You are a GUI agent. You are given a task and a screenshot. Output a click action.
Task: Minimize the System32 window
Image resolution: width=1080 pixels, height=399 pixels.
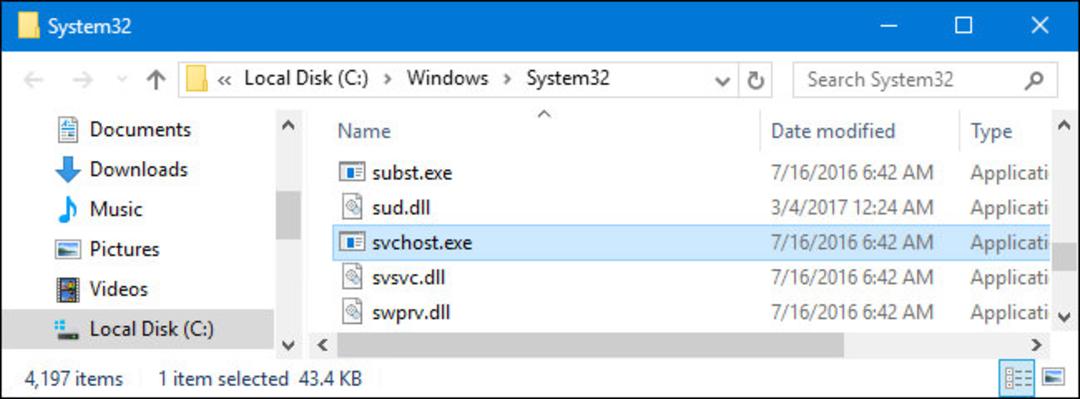889,25
